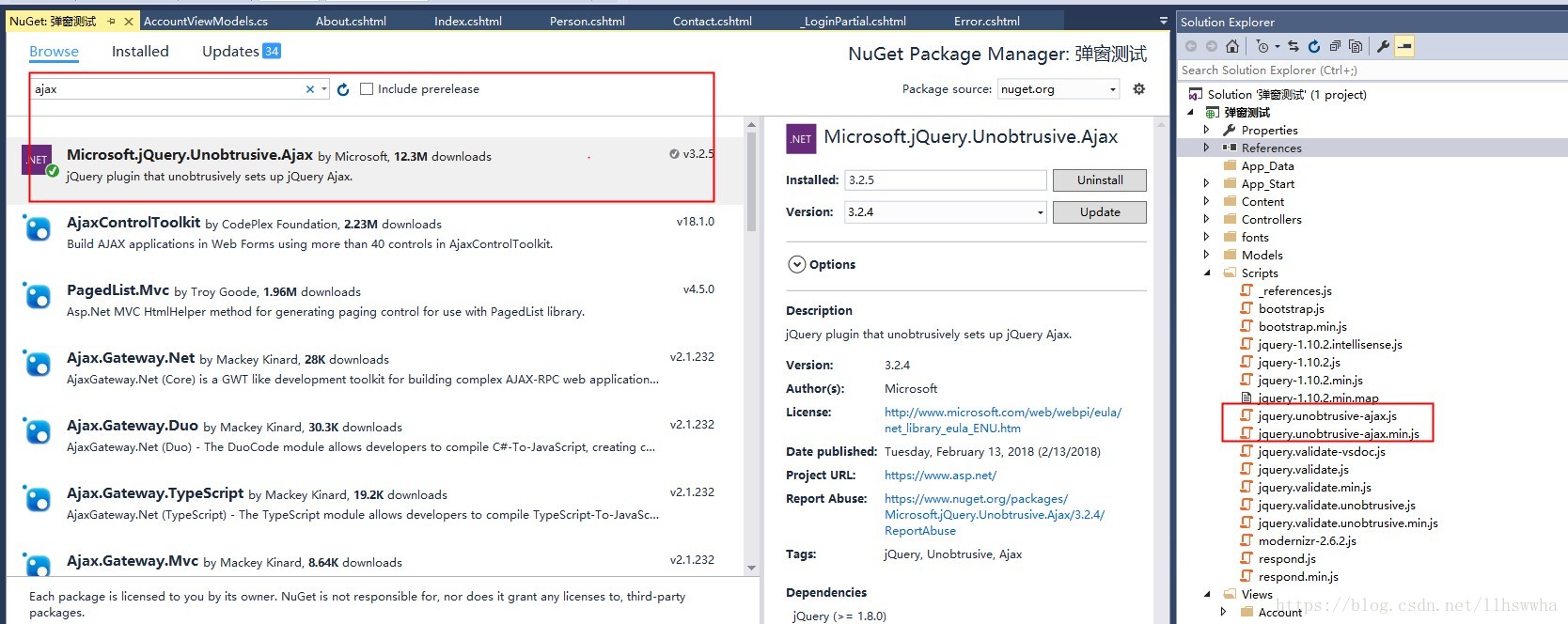Collapse Scripts folder
The image size is (1568, 624).
(1208, 273)
